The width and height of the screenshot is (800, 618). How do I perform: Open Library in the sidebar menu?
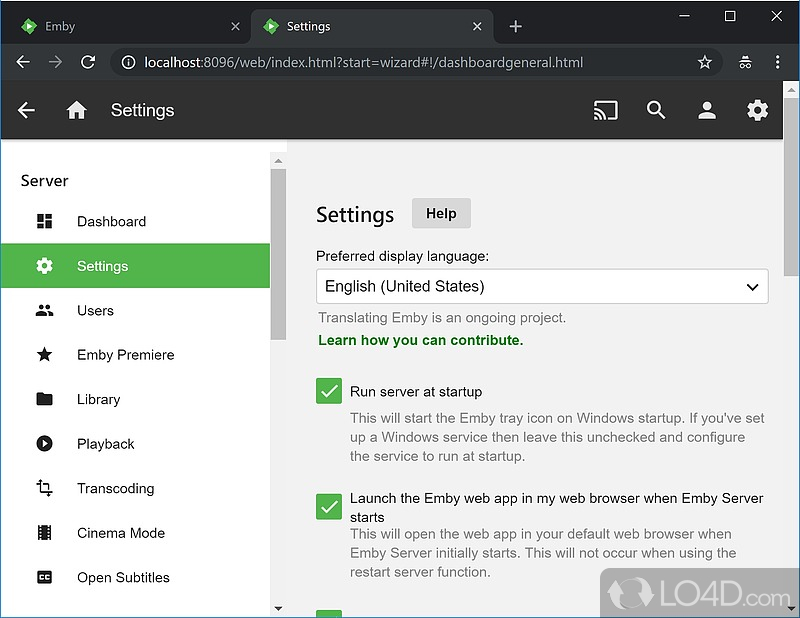pos(135,399)
